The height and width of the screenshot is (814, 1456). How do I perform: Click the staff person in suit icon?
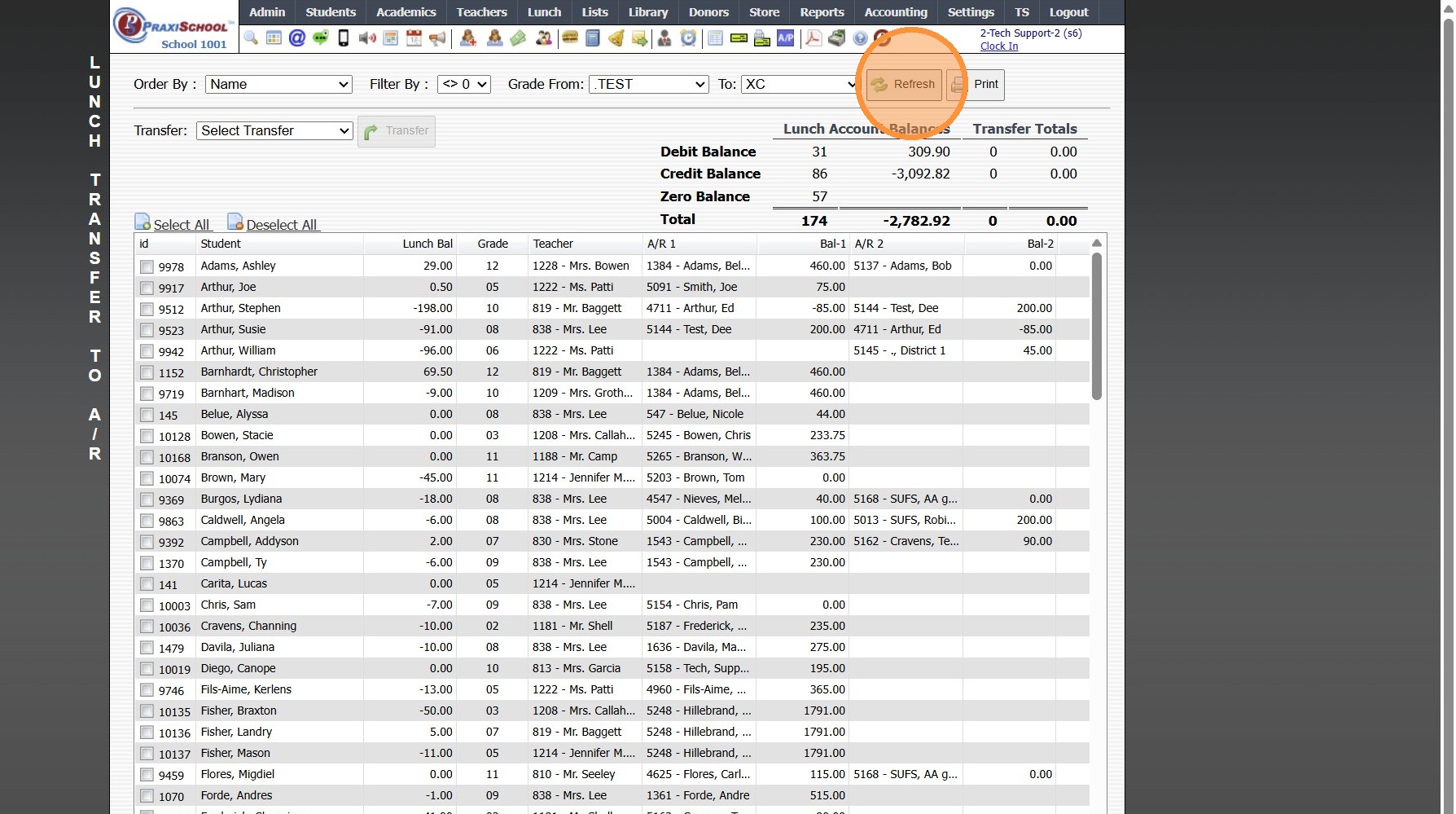664,38
